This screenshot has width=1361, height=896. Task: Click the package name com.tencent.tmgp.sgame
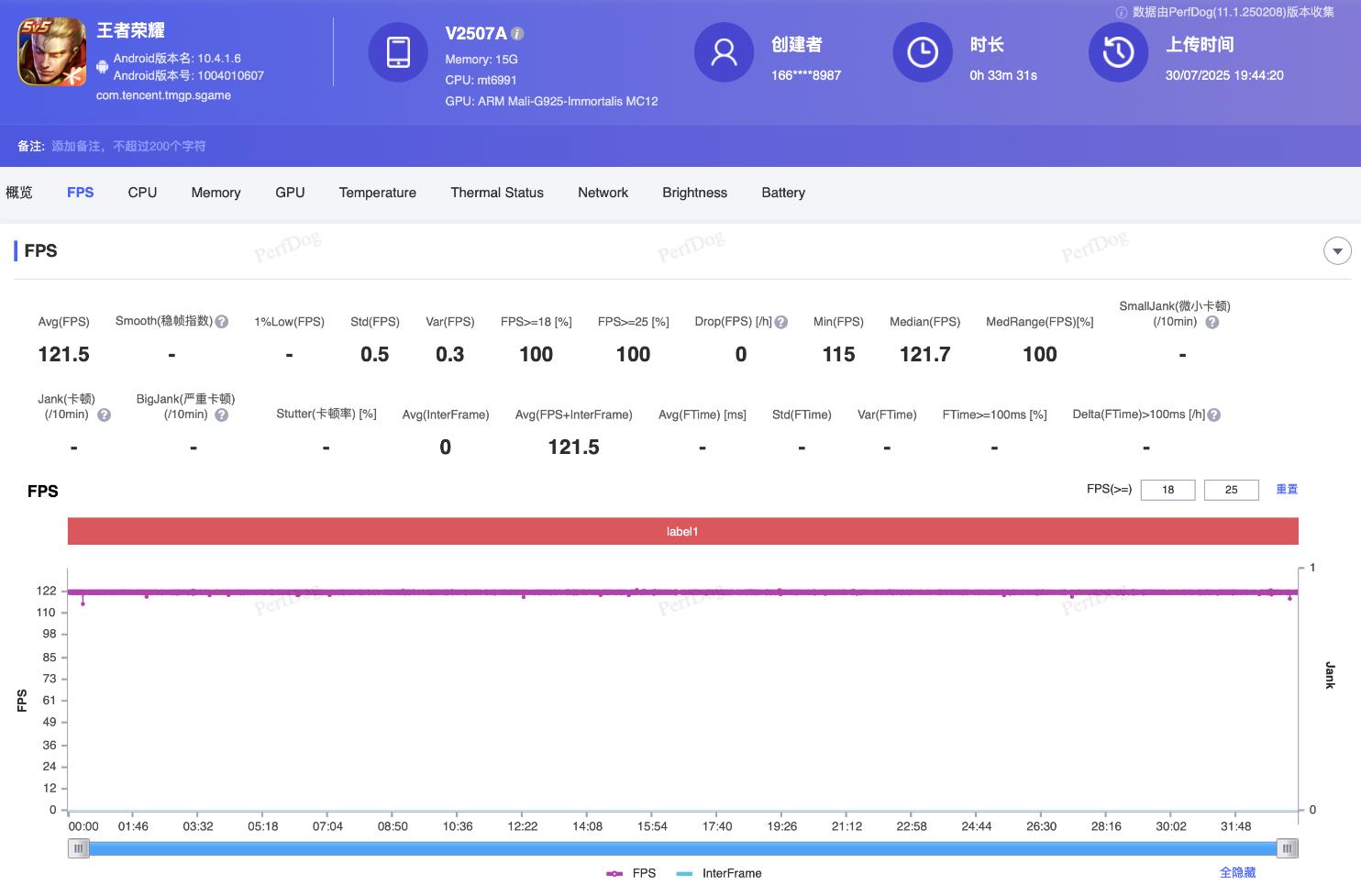click(x=163, y=95)
